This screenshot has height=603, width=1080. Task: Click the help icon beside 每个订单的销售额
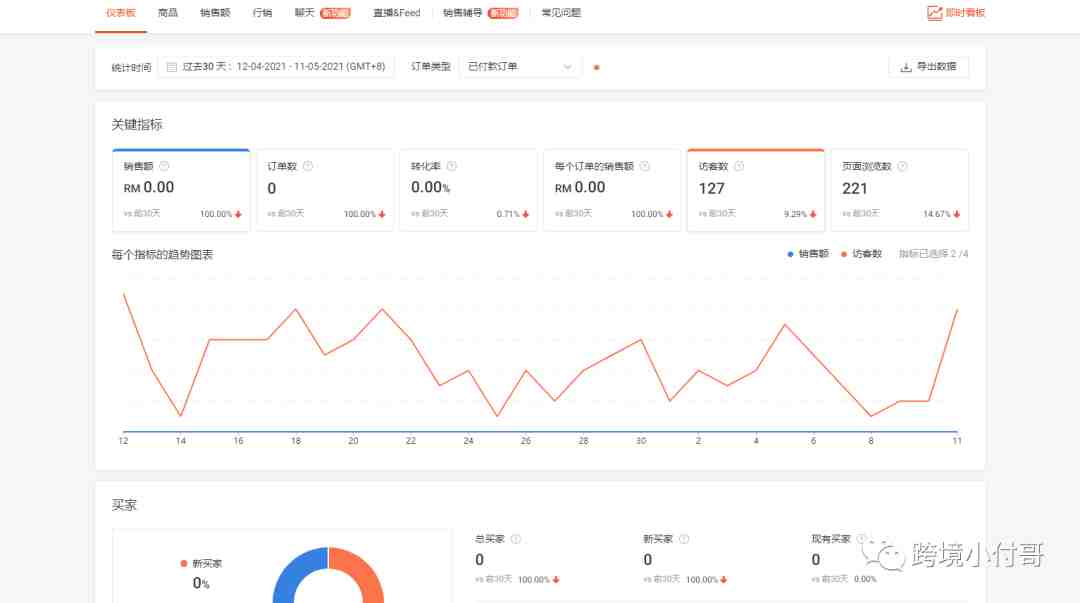point(645,166)
